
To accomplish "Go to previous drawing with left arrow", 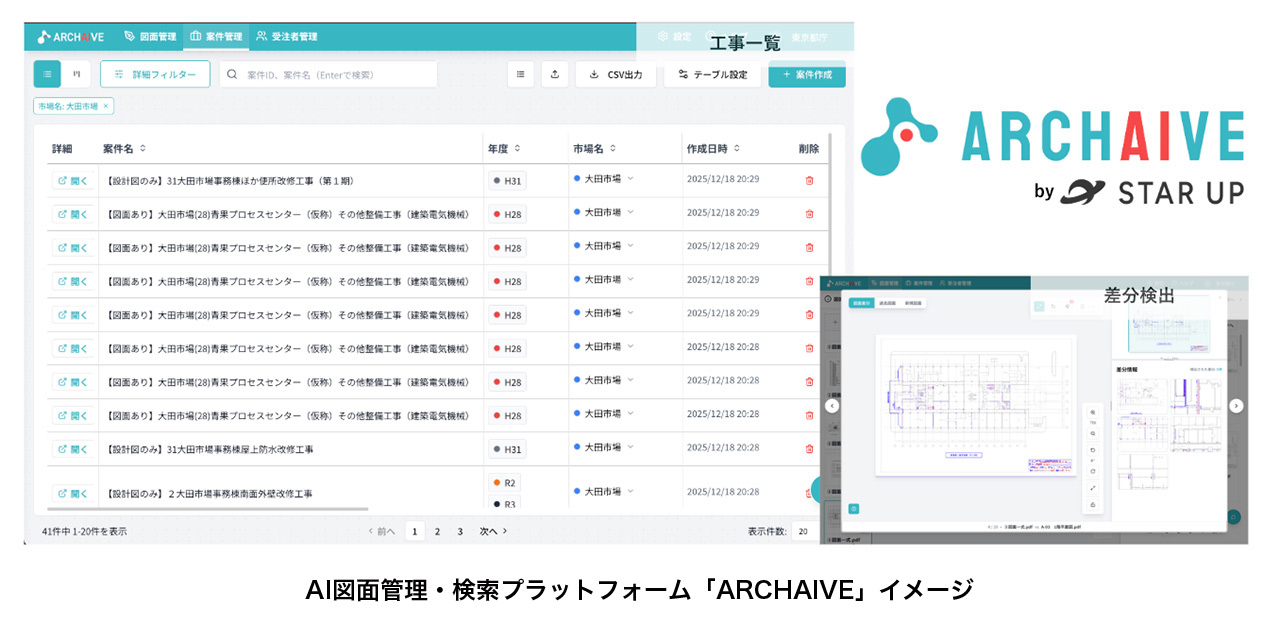I will tap(832, 405).
